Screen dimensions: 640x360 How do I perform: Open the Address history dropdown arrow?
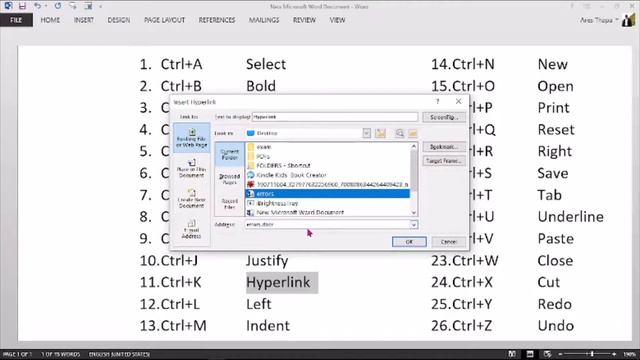pos(413,225)
